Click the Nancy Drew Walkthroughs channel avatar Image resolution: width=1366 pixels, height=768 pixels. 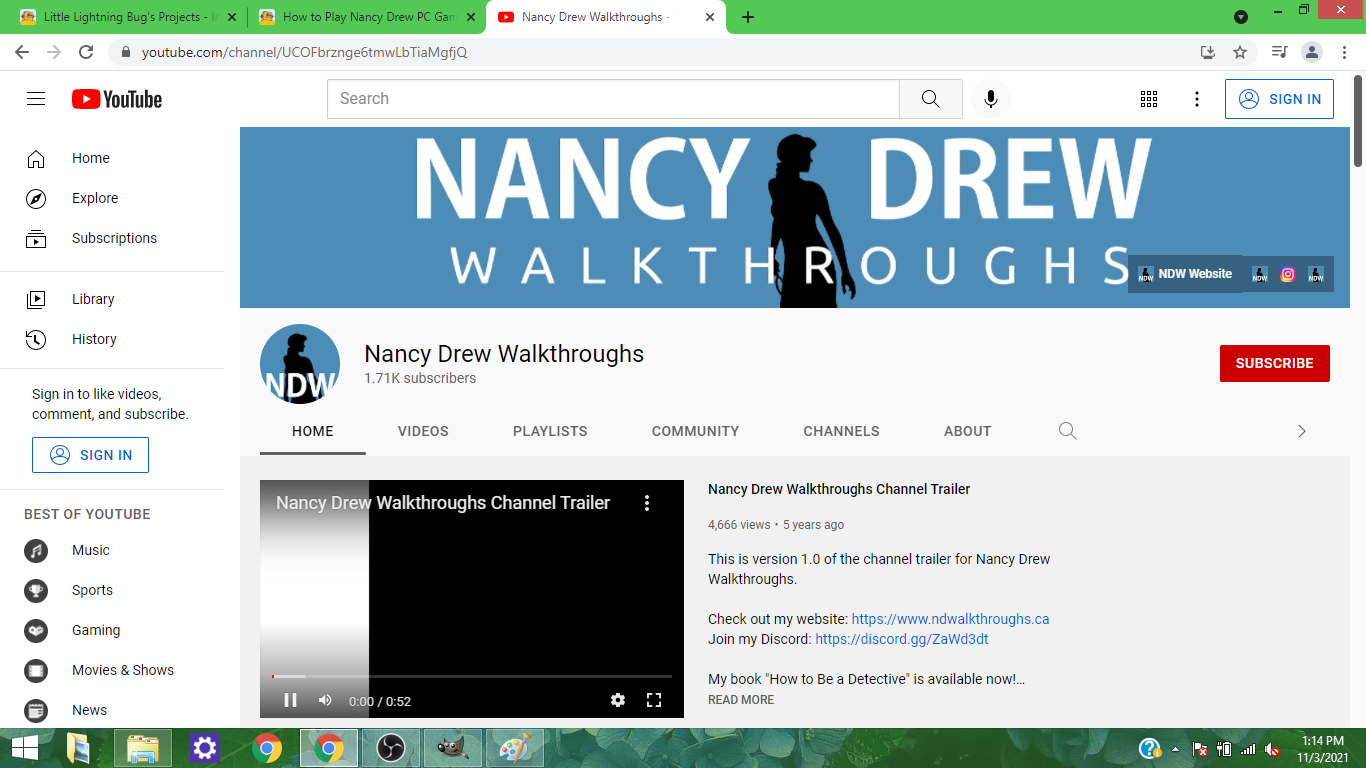point(300,364)
